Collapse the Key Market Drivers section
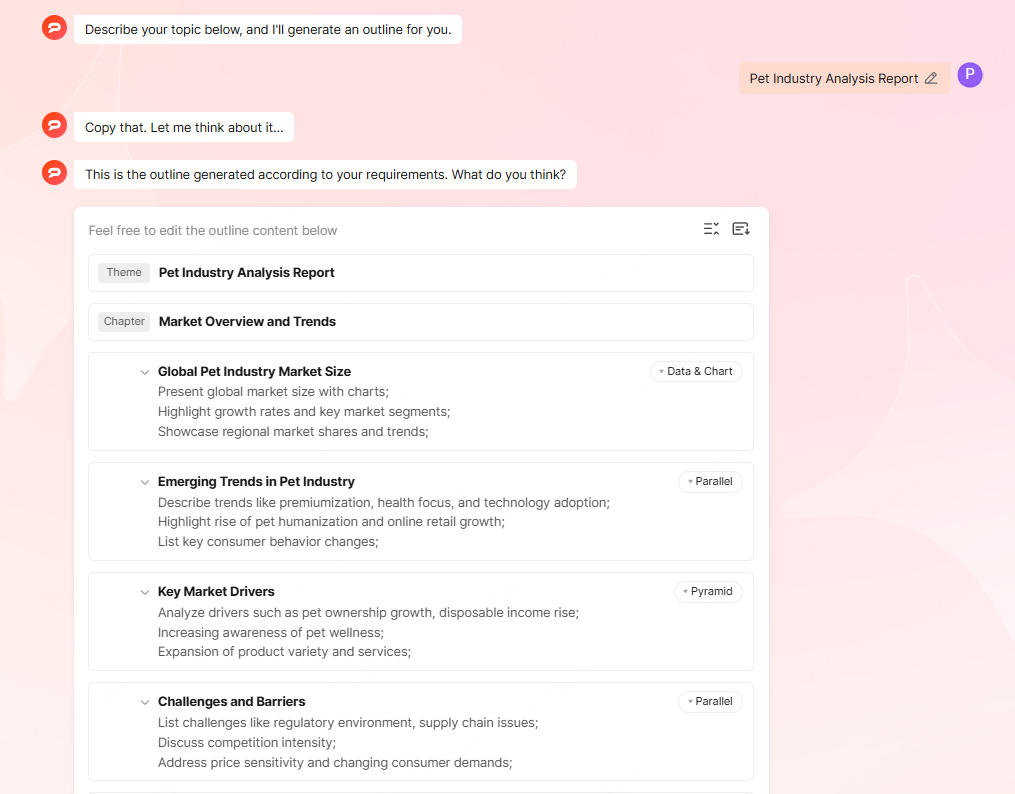 (x=145, y=592)
